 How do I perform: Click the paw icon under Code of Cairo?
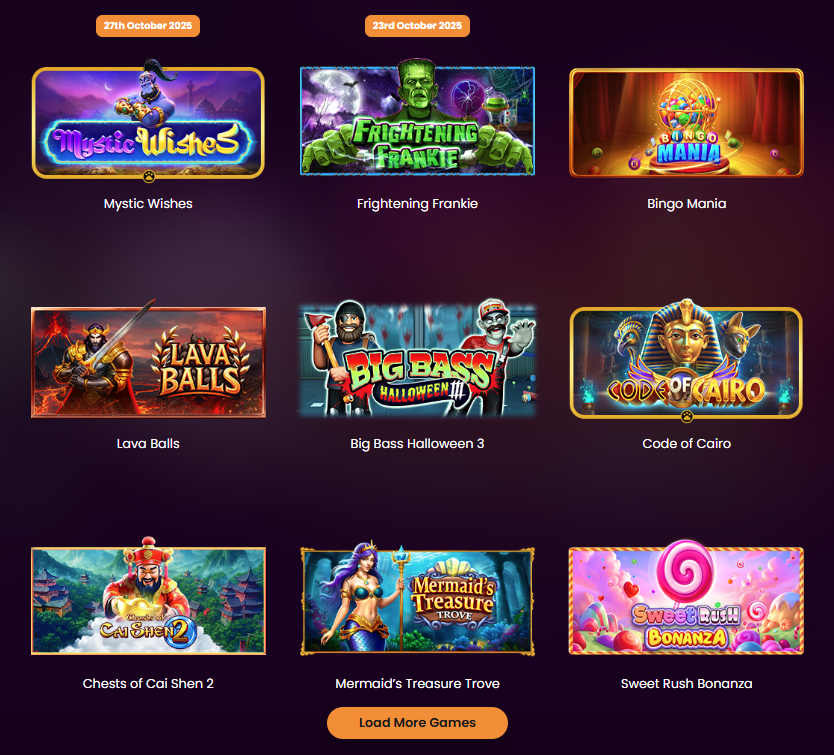(687, 416)
